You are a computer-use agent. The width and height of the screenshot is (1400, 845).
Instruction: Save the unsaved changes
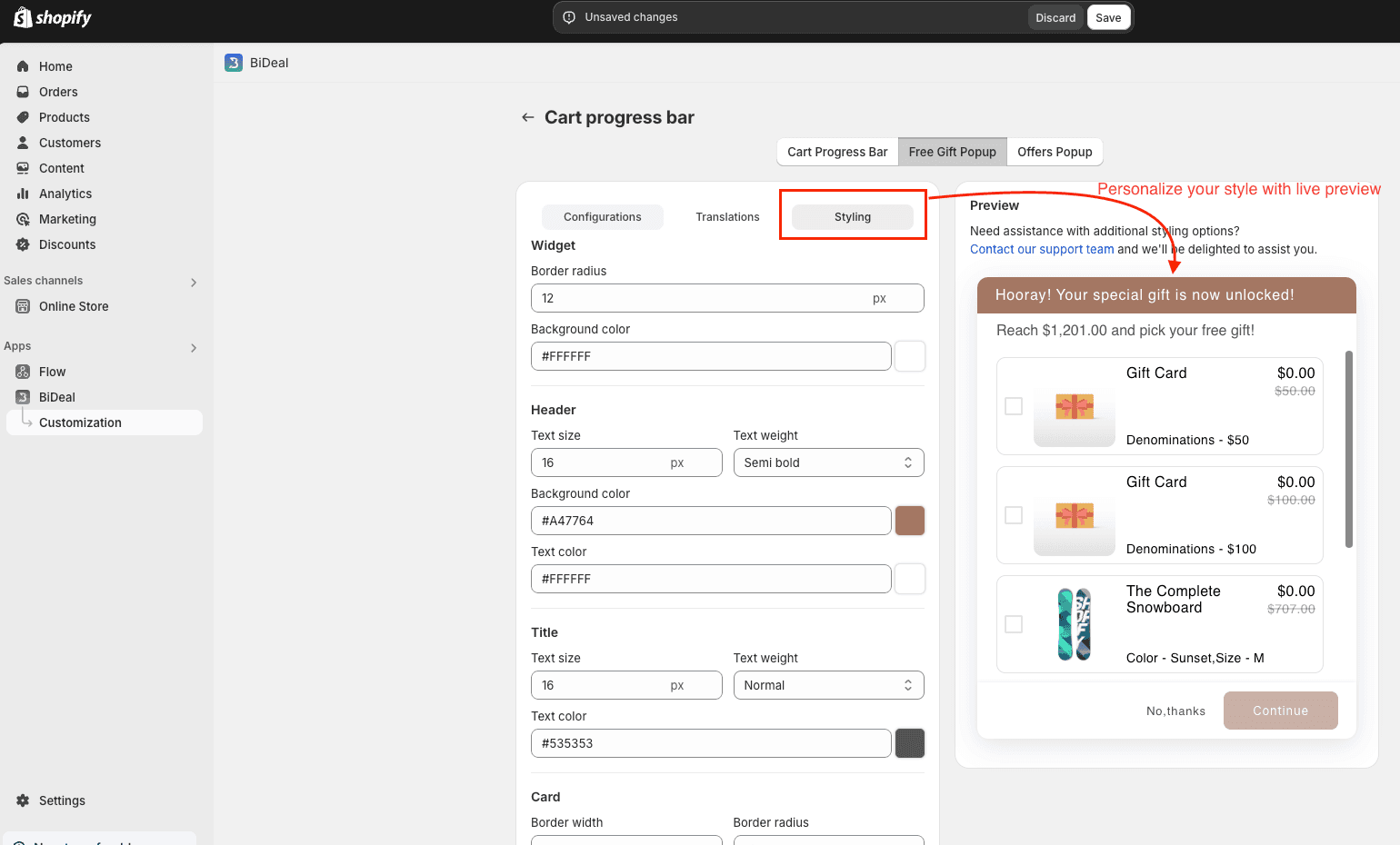point(1108,17)
